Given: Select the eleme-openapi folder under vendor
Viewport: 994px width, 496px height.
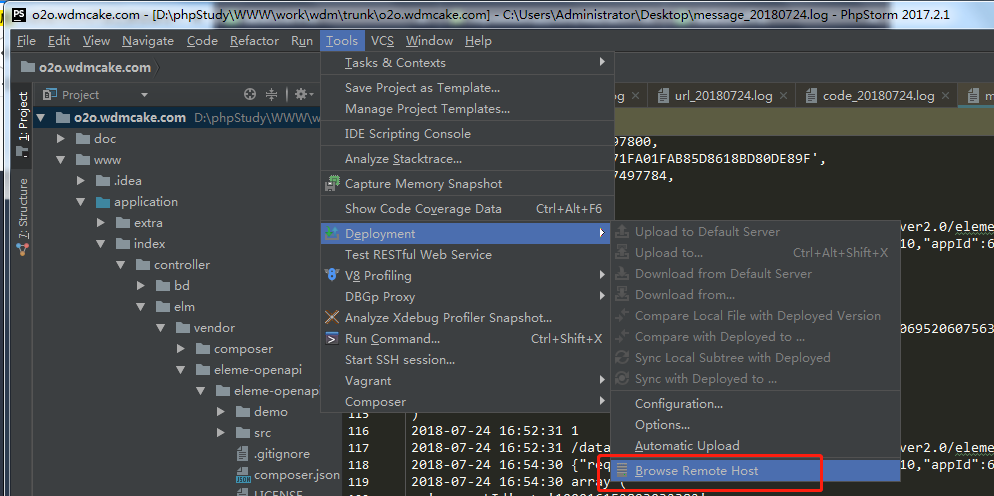Looking at the screenshot, I should pos(257,370).
